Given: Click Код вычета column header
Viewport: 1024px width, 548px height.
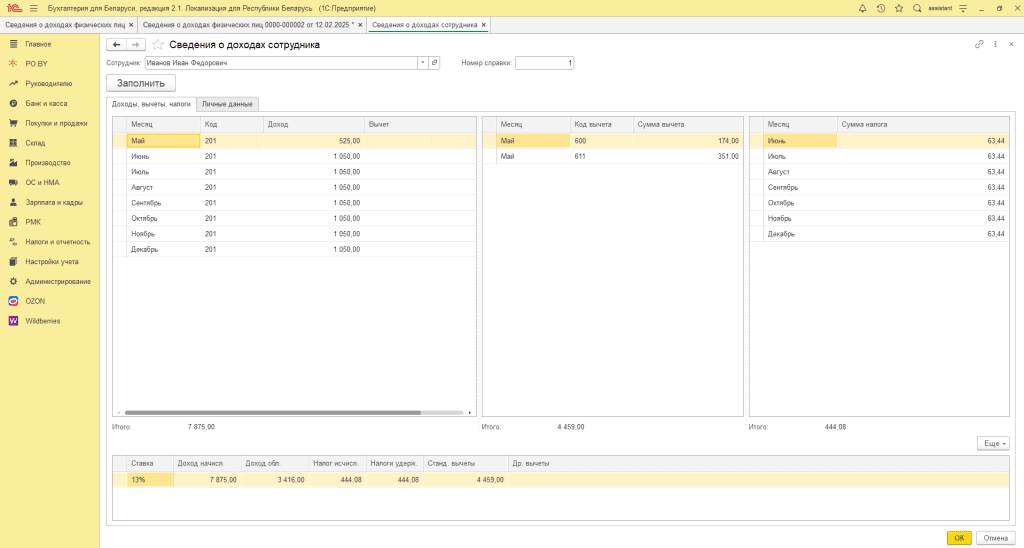Looking at the screenshot, I should [601, 124].
